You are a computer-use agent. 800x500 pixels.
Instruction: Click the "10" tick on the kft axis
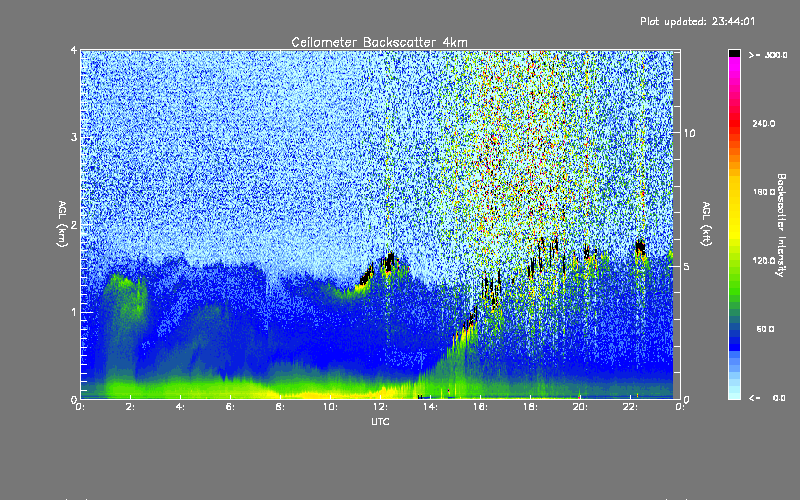(689, 133)
